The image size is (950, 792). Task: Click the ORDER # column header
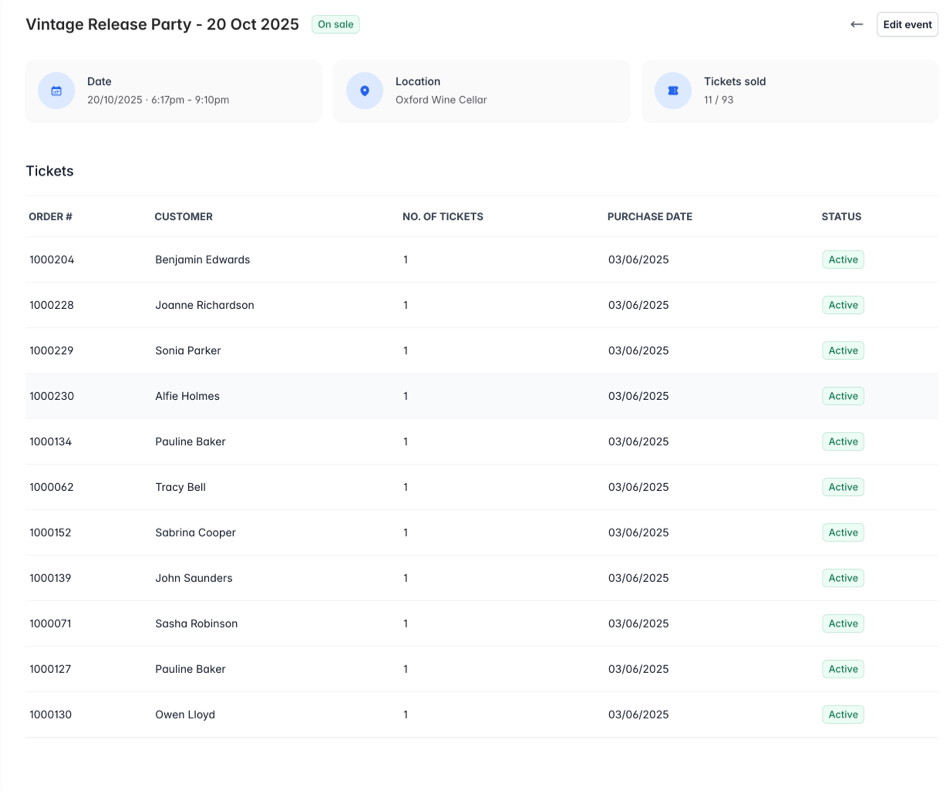pos(50,216)
